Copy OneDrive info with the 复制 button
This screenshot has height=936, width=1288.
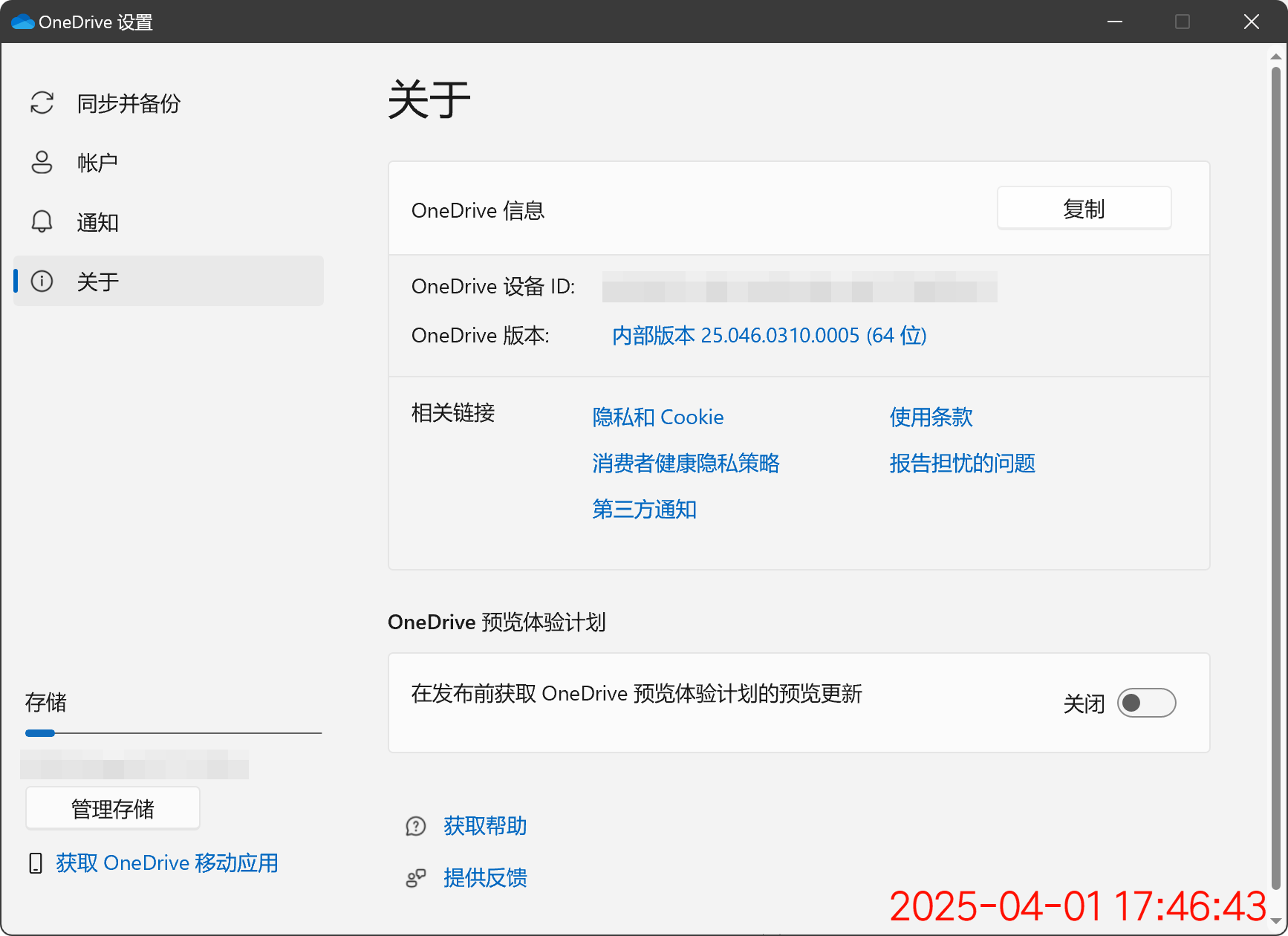(1084, 209)
